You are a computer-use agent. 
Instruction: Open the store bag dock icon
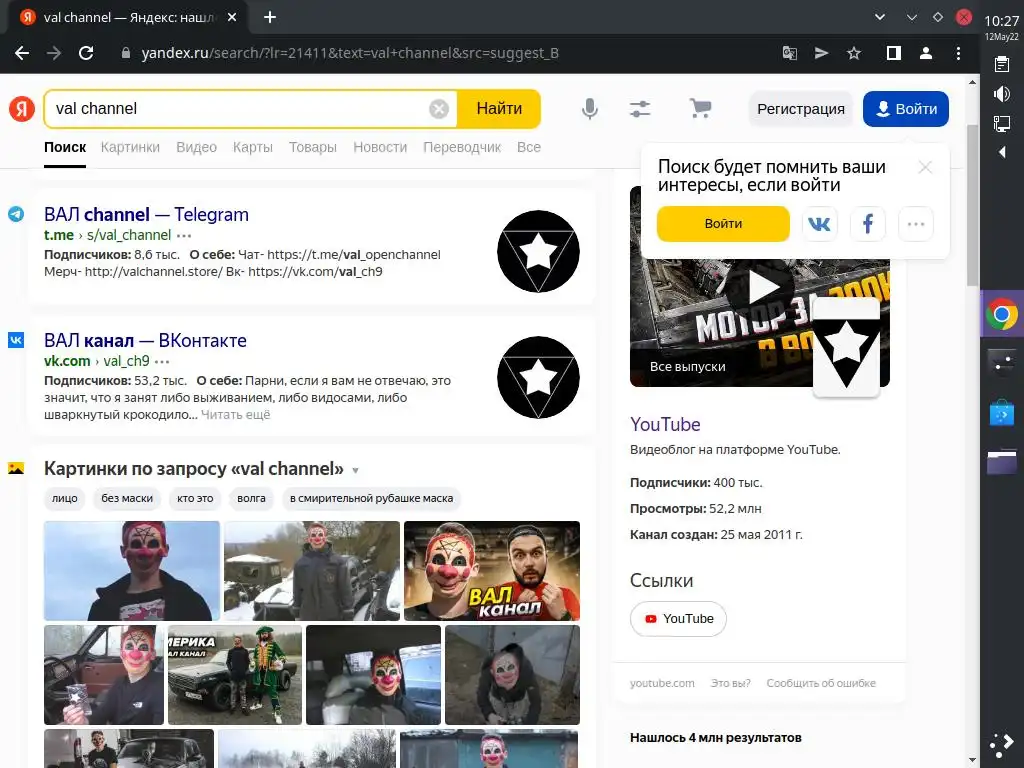coord(1002,413)
